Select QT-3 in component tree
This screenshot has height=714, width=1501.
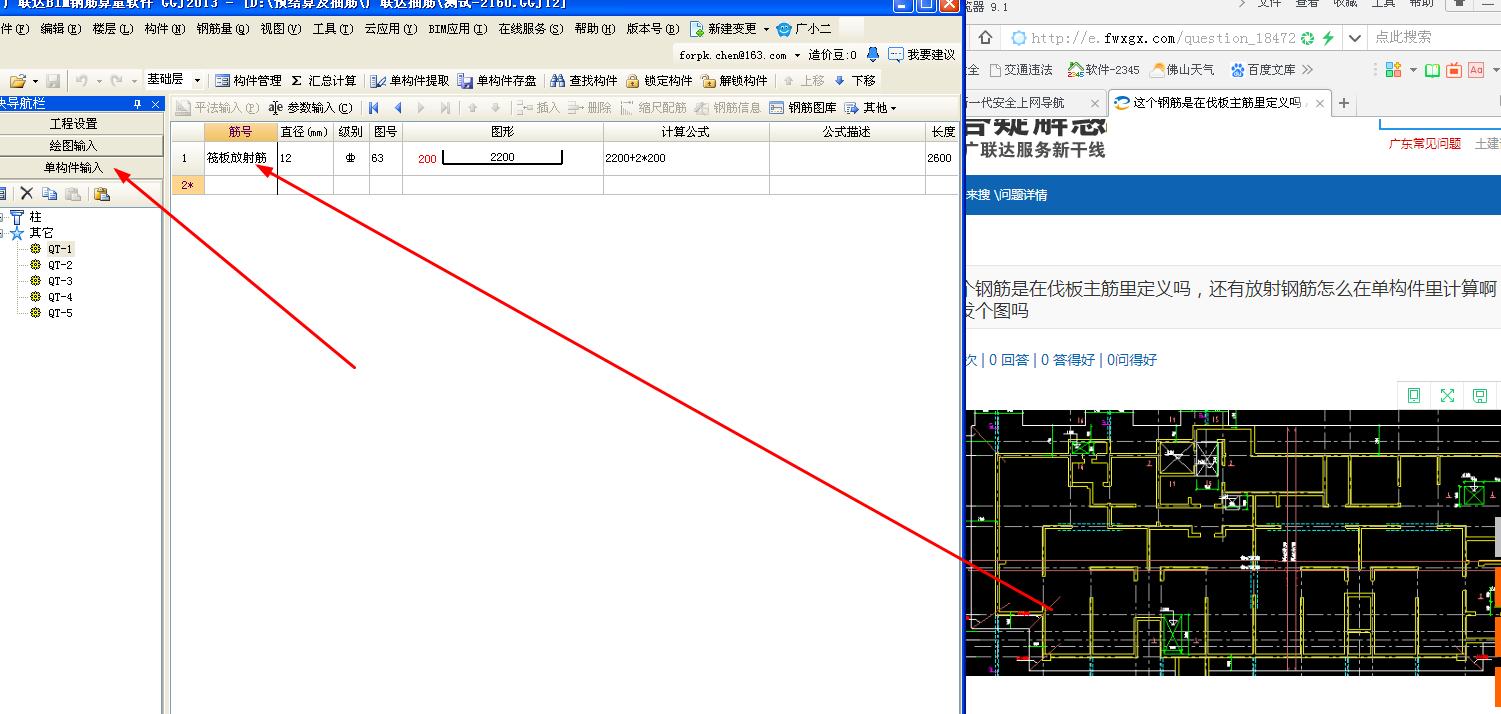60,281
